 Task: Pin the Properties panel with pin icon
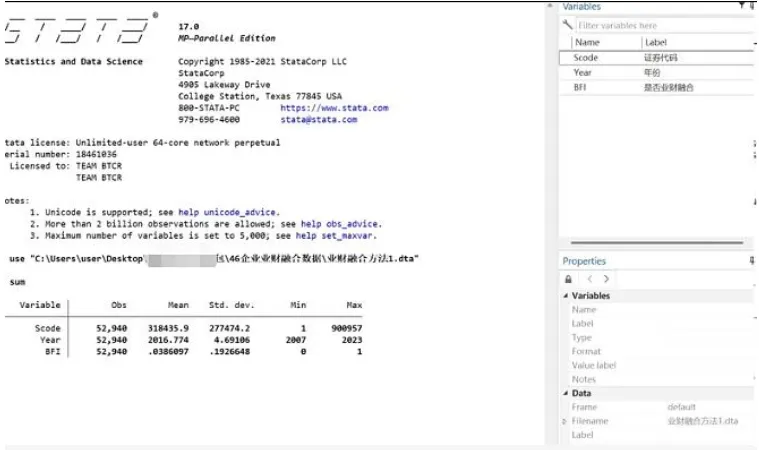pyautogui.click(x=752, y=260)
